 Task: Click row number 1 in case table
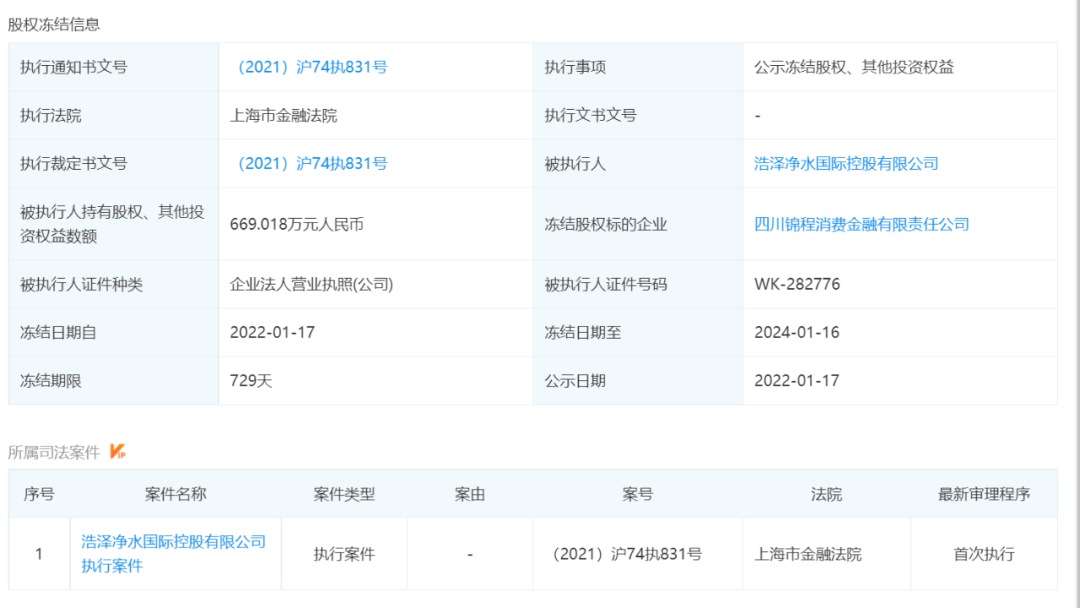[39, 554]
